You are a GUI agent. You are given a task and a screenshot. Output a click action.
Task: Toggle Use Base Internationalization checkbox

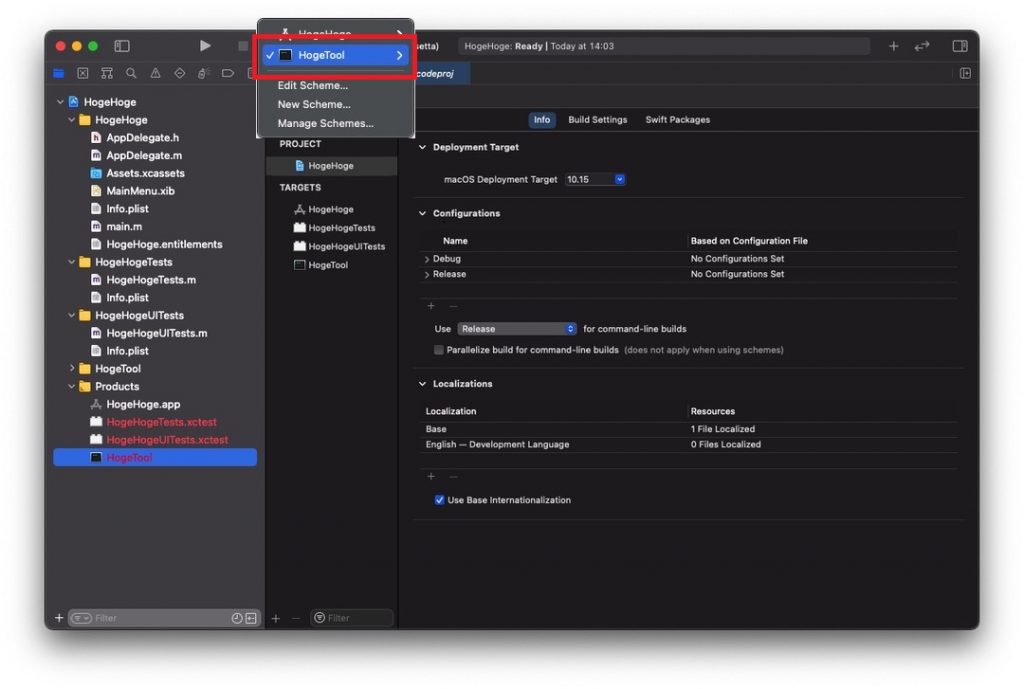439,500
